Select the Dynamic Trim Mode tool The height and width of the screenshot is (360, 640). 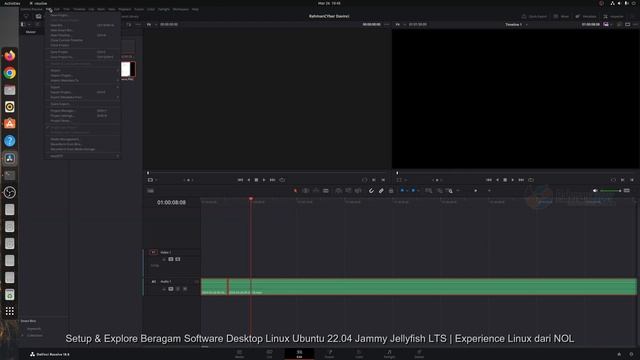click(316, 191)
